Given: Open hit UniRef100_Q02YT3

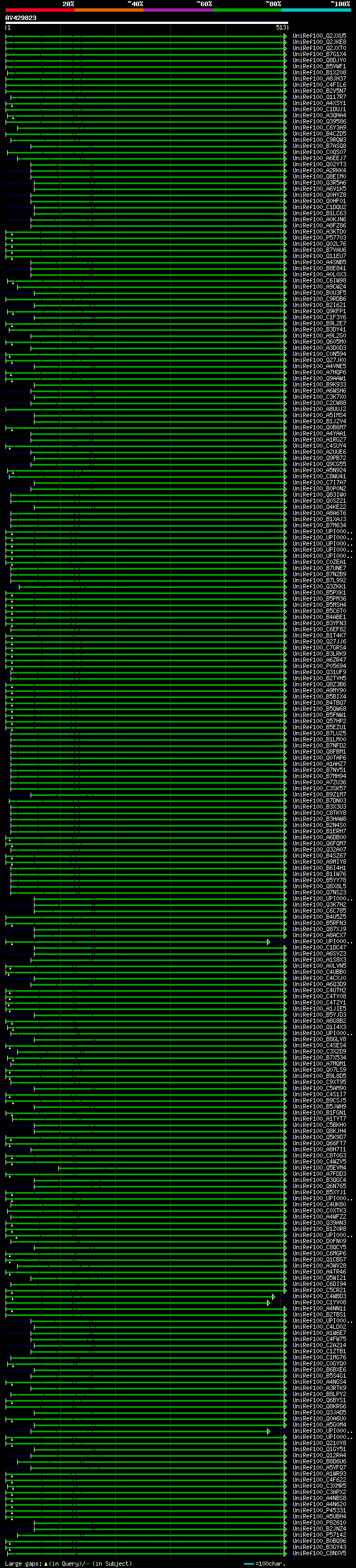Looking at the screenshot, I should (x=319, y=164).
